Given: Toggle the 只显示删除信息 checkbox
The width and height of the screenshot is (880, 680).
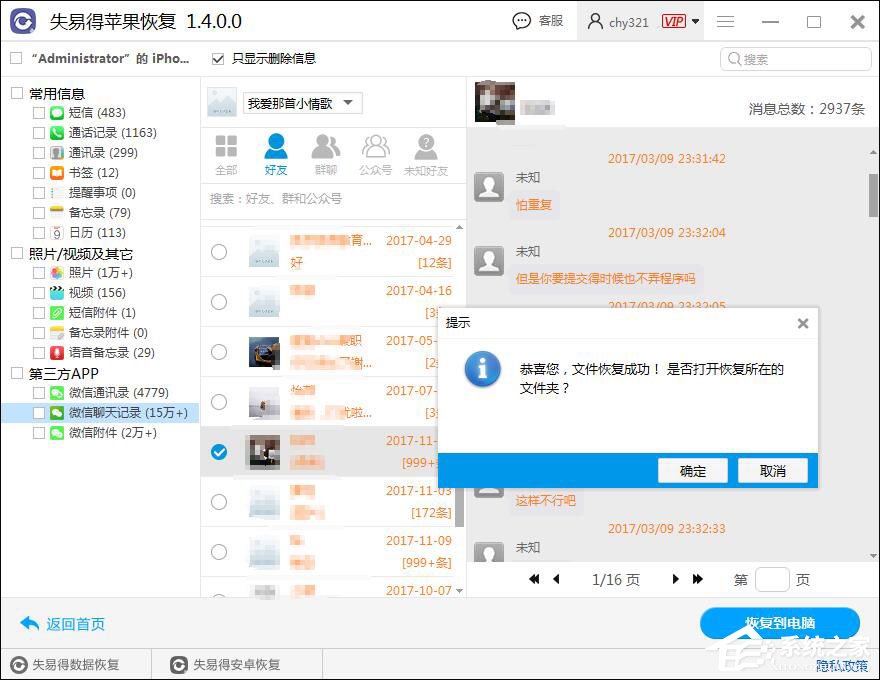Looking at the screenshot, I should click(x=217, y=58).
